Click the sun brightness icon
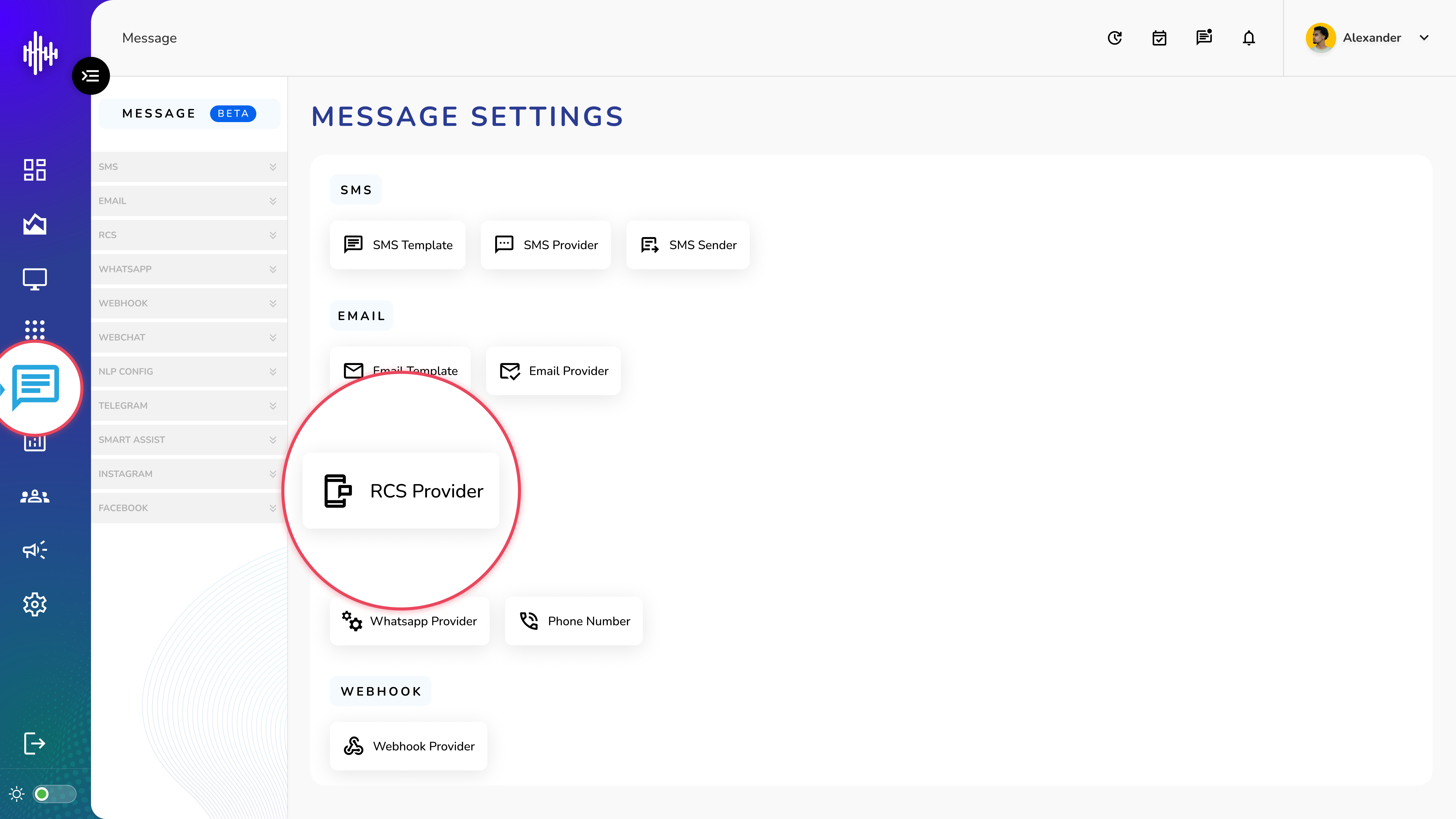 17,794
